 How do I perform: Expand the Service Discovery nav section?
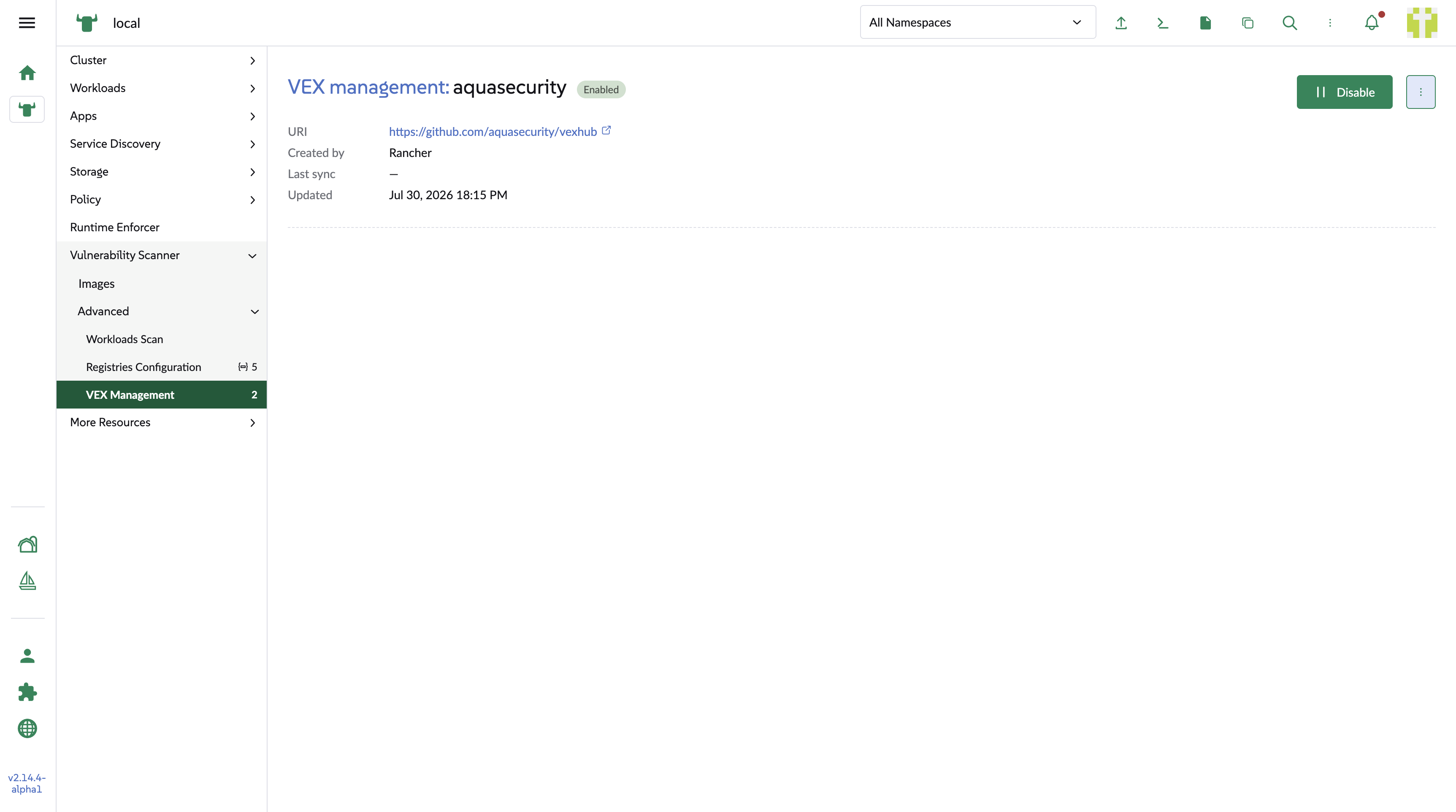click(x=162, y=143)
